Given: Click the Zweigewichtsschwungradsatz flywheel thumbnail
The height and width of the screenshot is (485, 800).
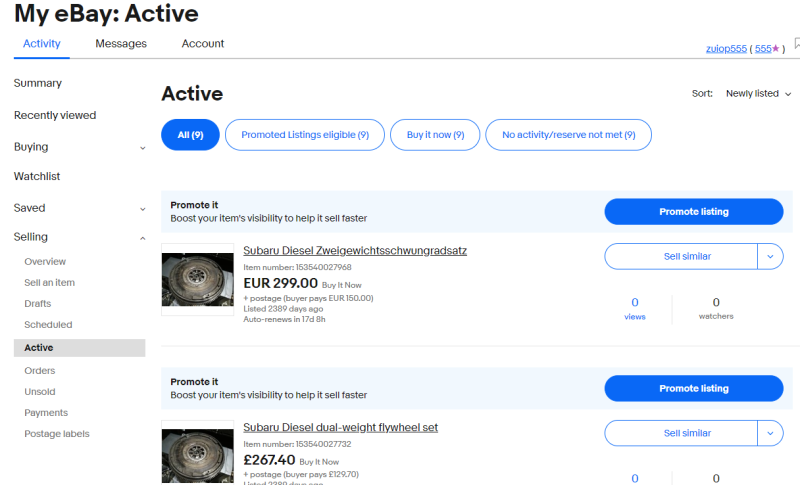Looking at the screenshot, I should point(197,279).
